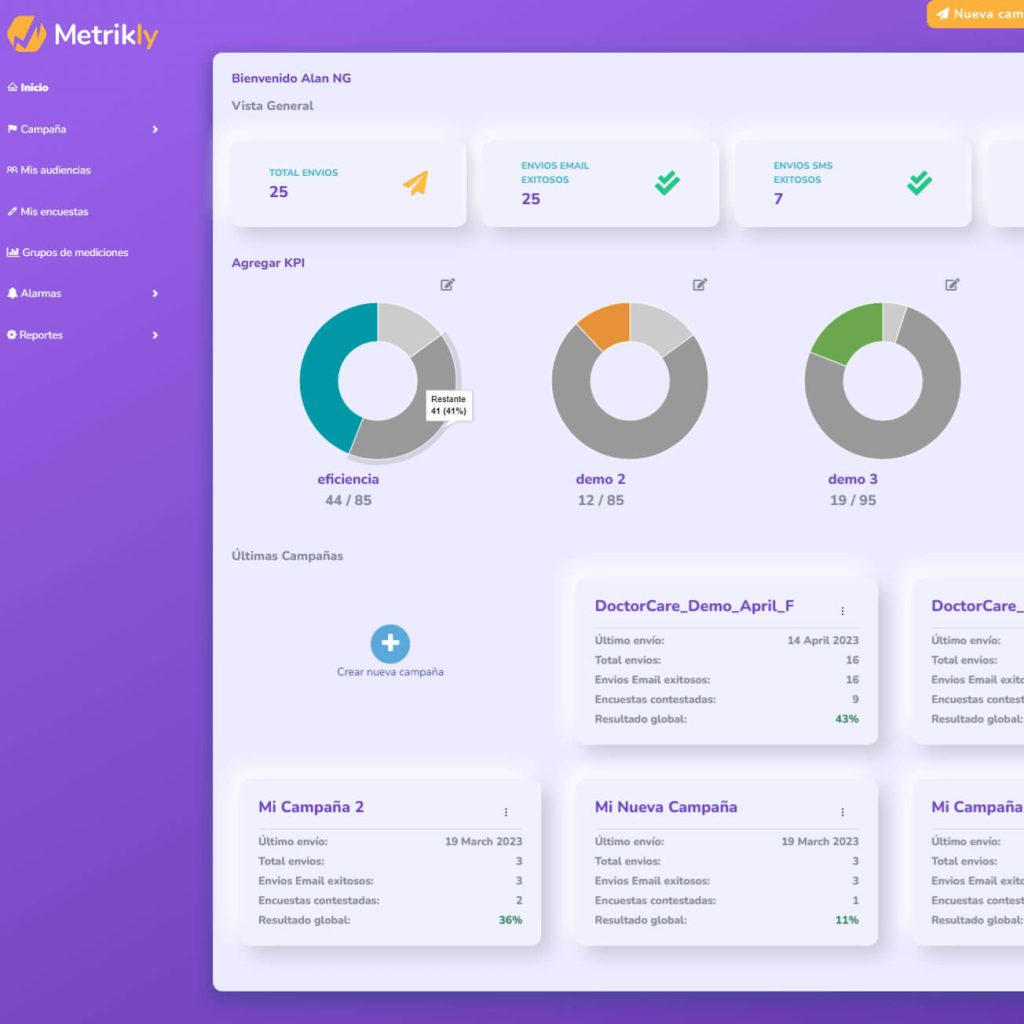Open three-dot menu on Mi Campaña 2 card
Image resolution: width=1024 pixels, height=1024 pixels.
pos(506,812)
